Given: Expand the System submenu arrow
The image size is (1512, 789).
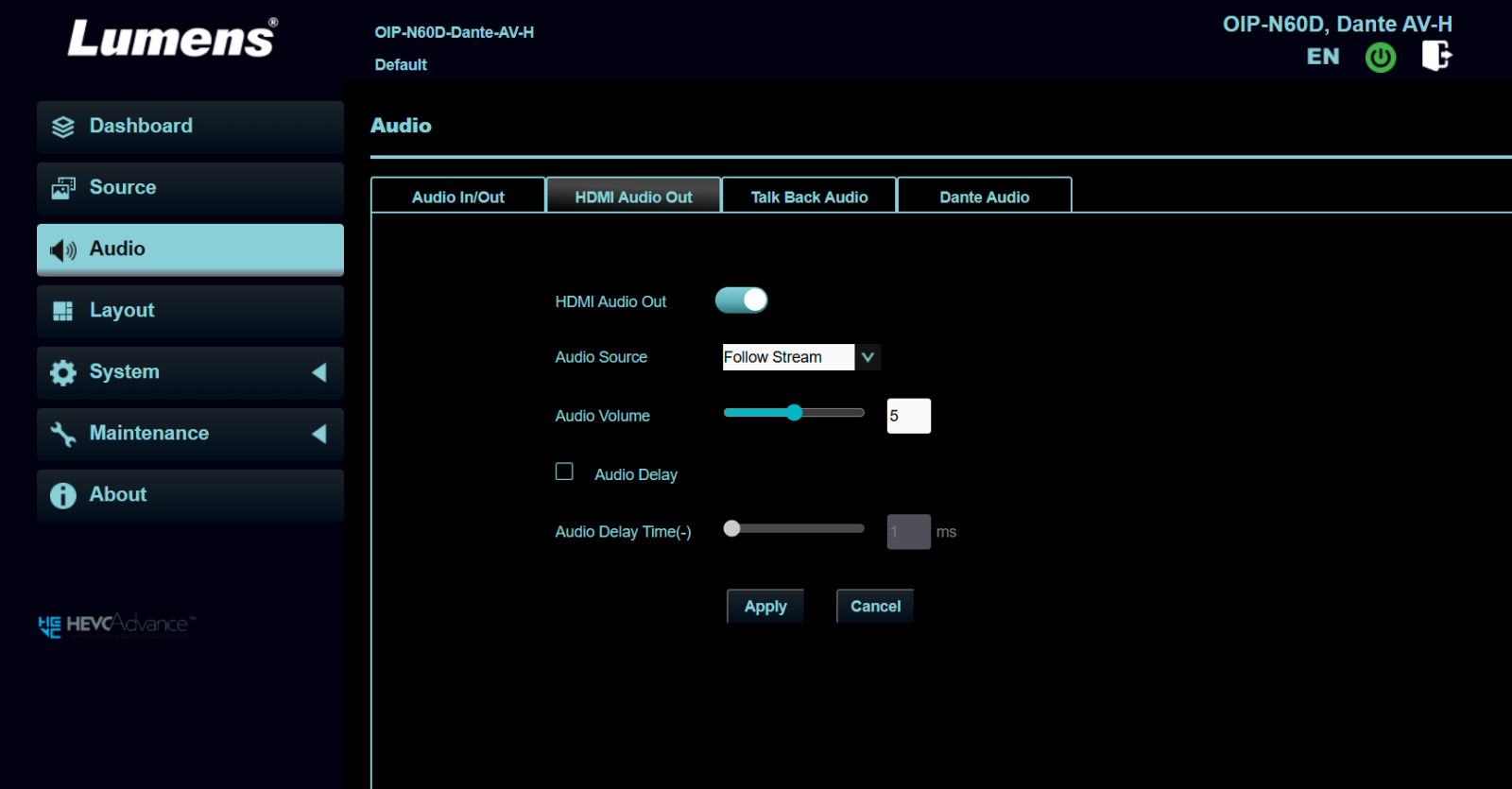Looking at the screenshot, I should pos(319,372).
